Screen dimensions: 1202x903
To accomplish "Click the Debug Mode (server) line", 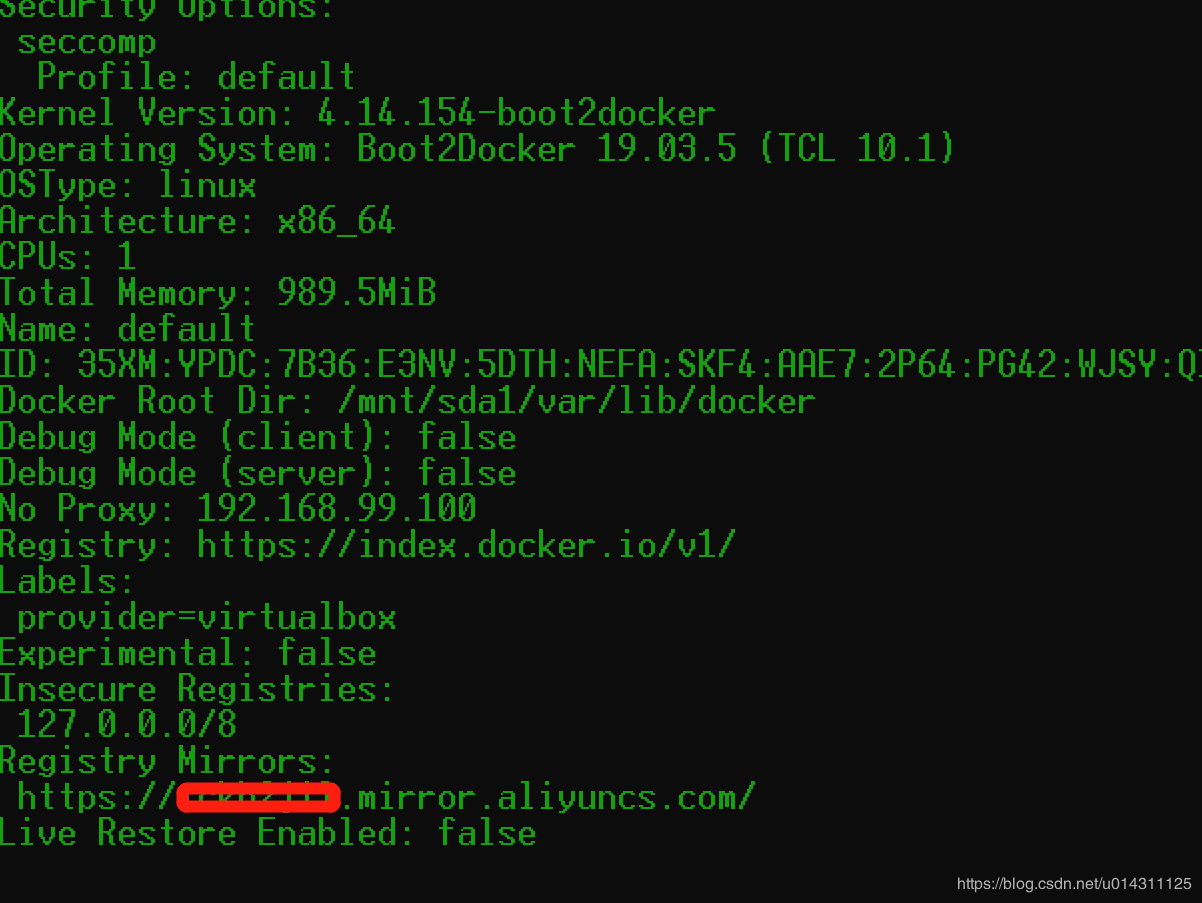I will pos(258,473).
